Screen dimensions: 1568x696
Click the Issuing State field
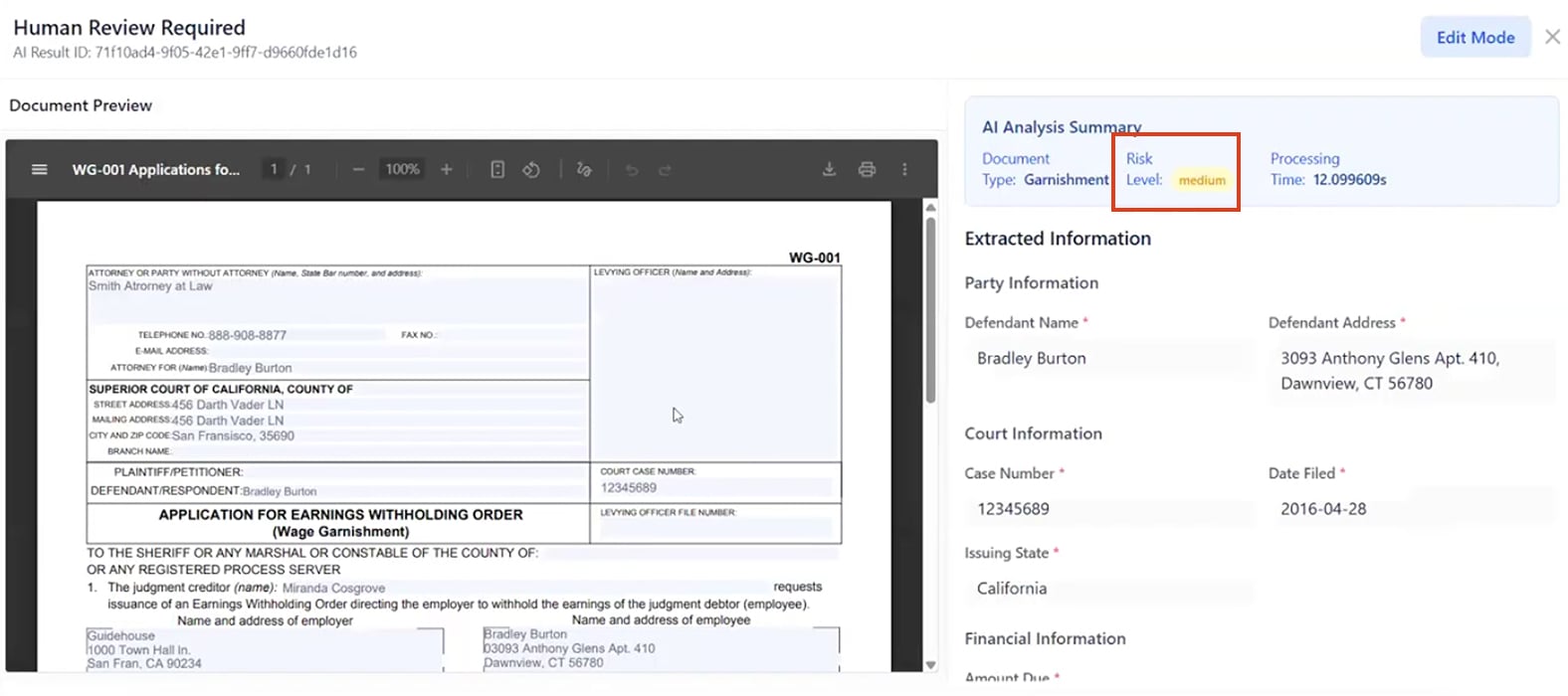click(x=1107, y=589)
